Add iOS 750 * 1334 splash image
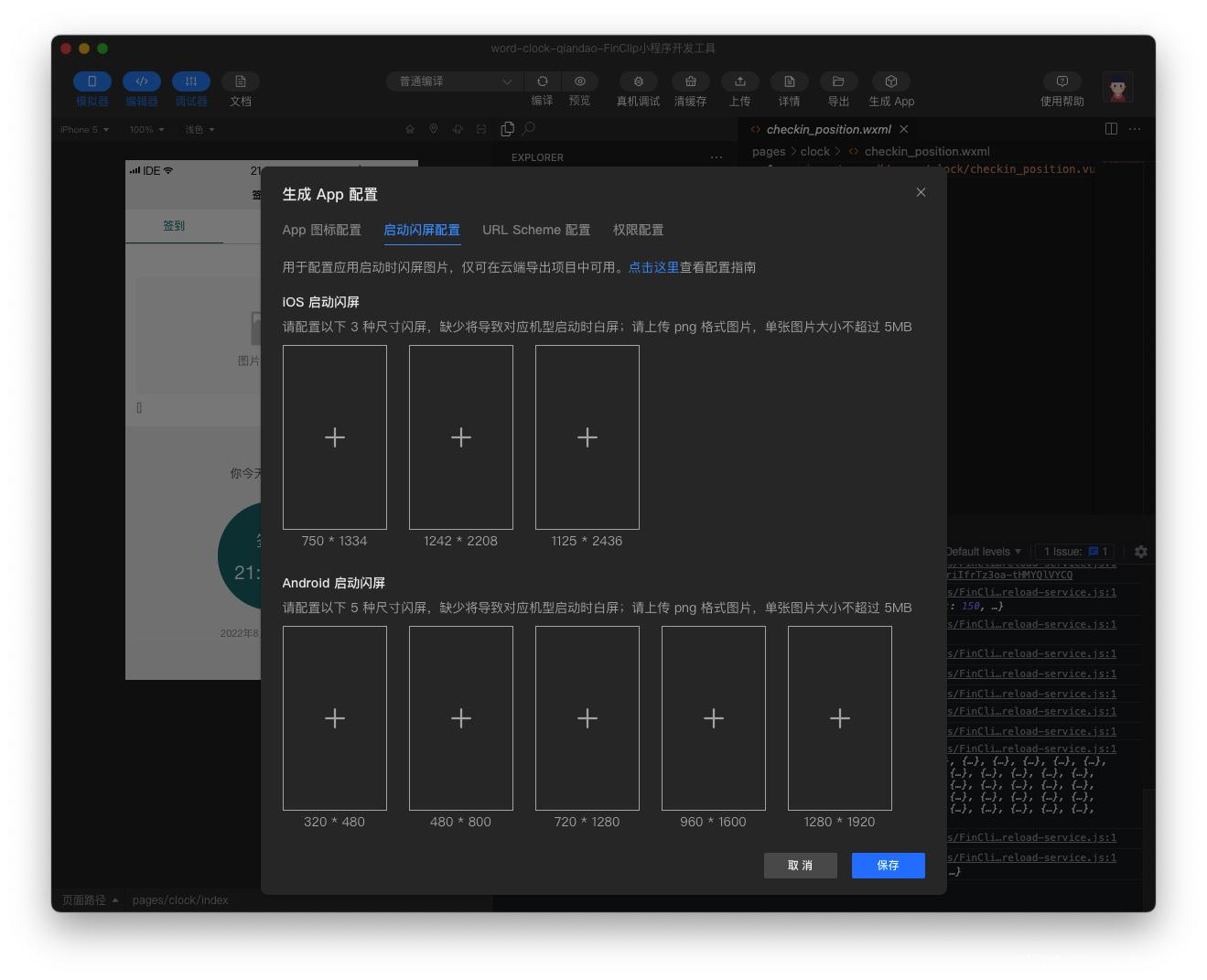Image resolution: width=1207 pixels, height=980 pixels. pyautogui.click(x=335, y=437)
